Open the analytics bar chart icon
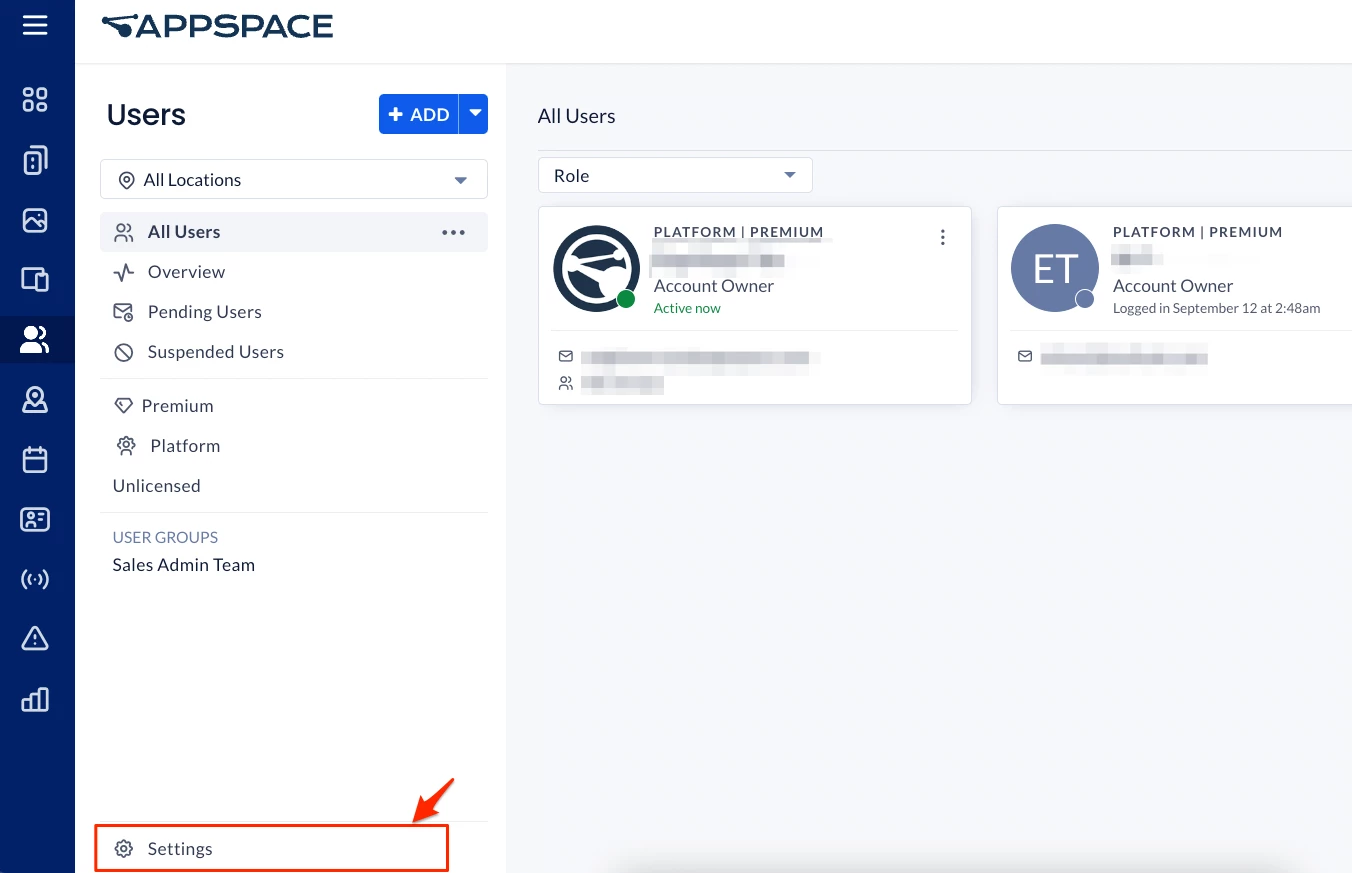The height and width of the screenshot is (873, 1352). point(35,699)
